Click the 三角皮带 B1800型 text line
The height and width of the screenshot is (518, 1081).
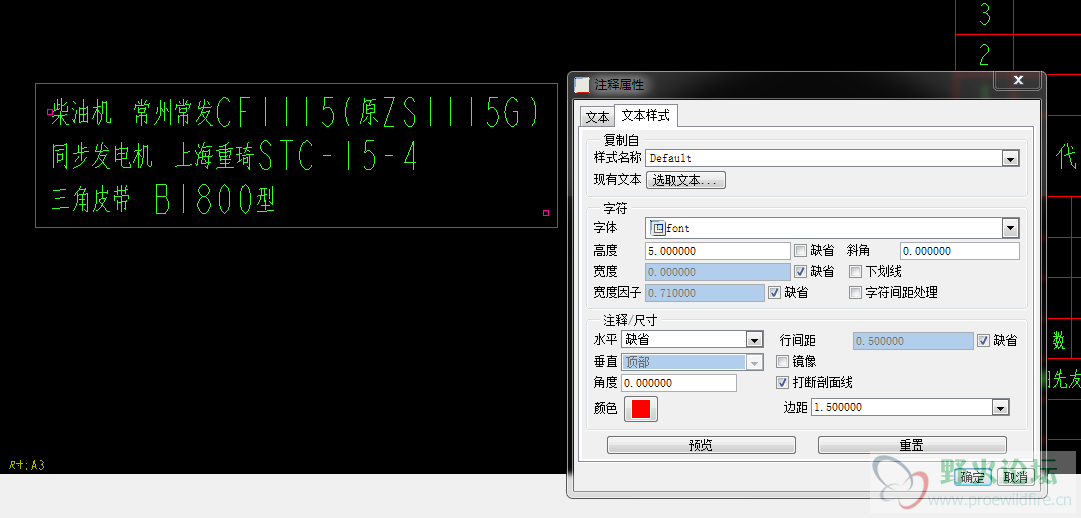tap(163, 201)
